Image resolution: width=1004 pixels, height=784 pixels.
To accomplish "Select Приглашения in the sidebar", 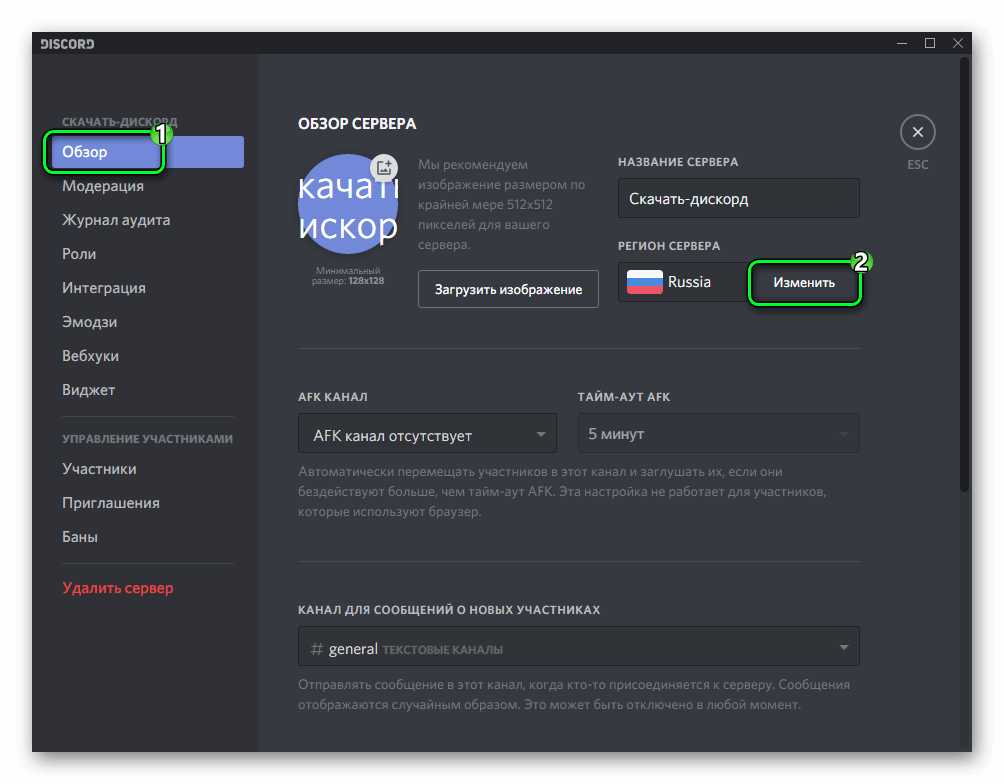I will tap(111, 503).
